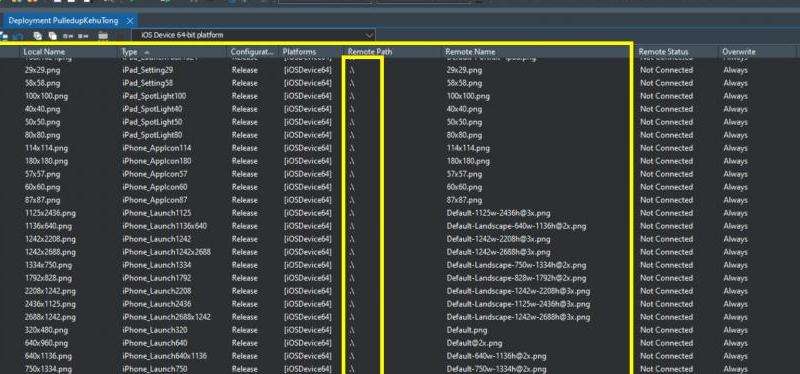Click Not Connected status in the 1792x828.png row
The width and height of the screenshot is (800, 374).
666,278
